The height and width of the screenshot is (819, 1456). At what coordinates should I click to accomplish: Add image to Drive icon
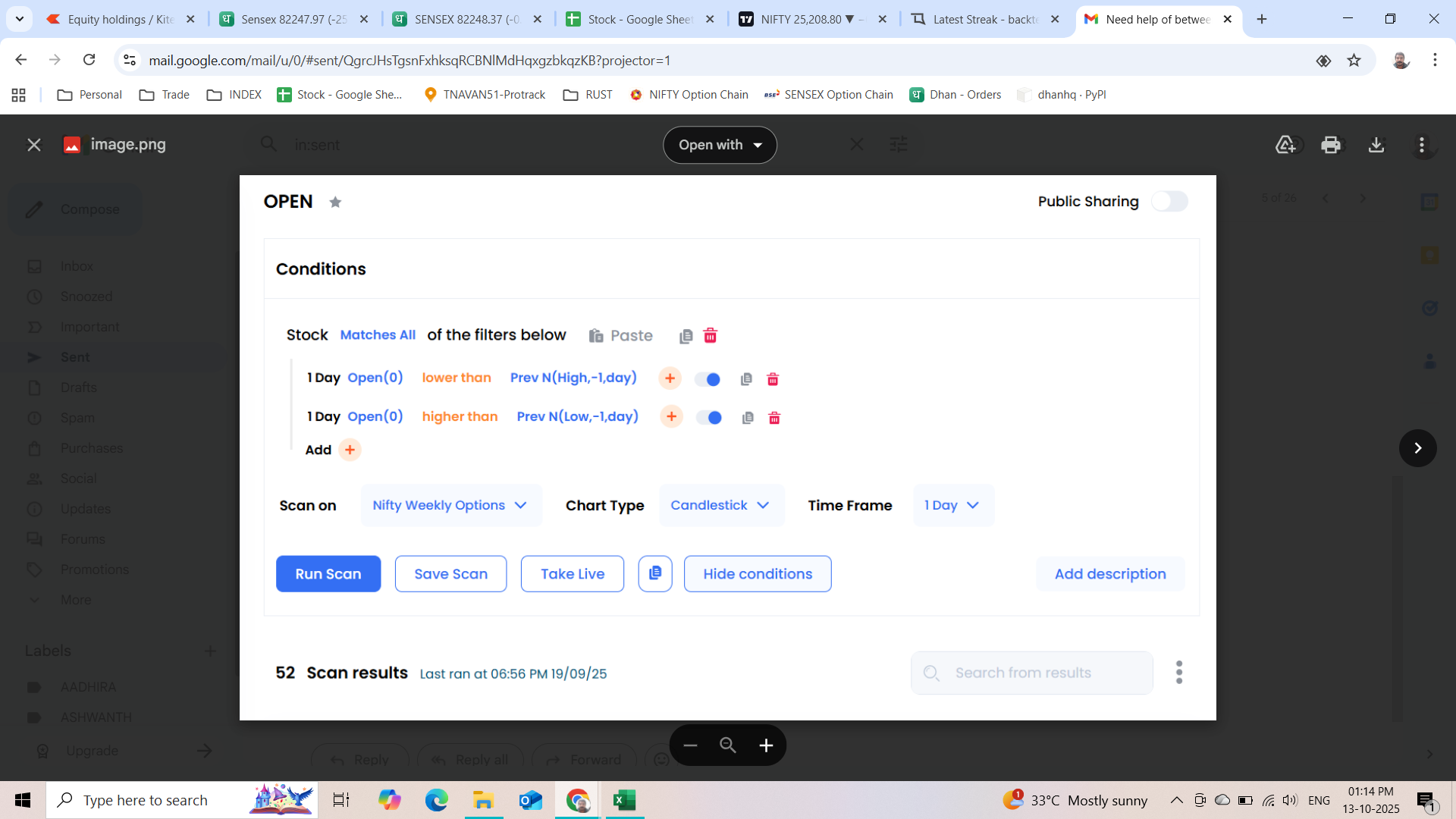1285,145
